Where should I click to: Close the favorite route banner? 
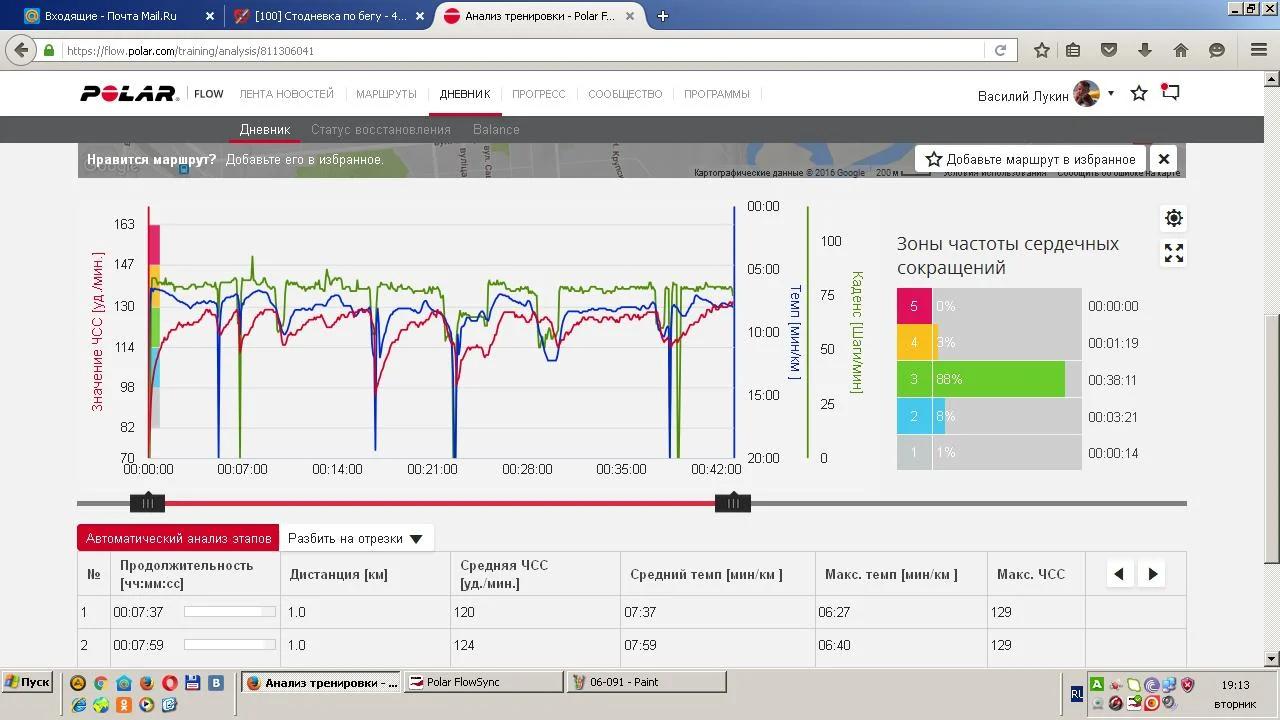tap(1164, 159)
